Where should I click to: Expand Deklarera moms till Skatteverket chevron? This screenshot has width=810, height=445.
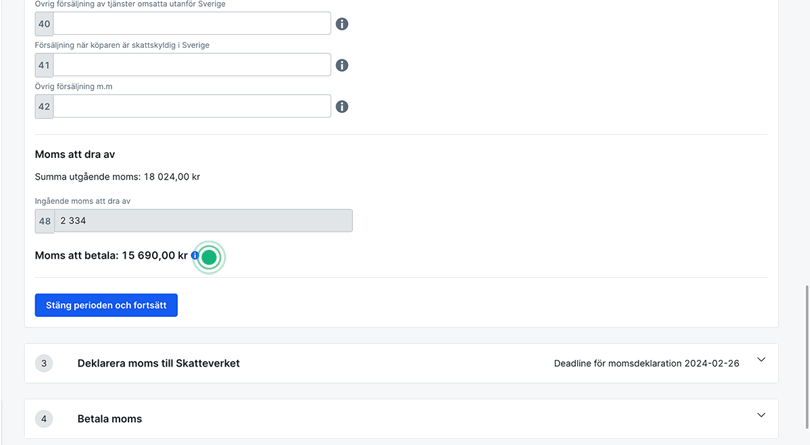click(x=761, y=360)
